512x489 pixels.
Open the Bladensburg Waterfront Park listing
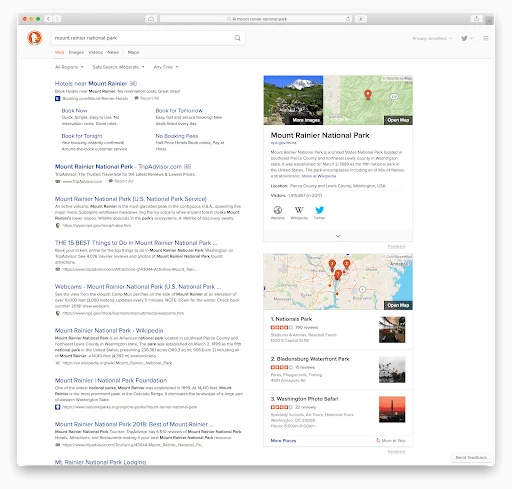pos(310,359)
